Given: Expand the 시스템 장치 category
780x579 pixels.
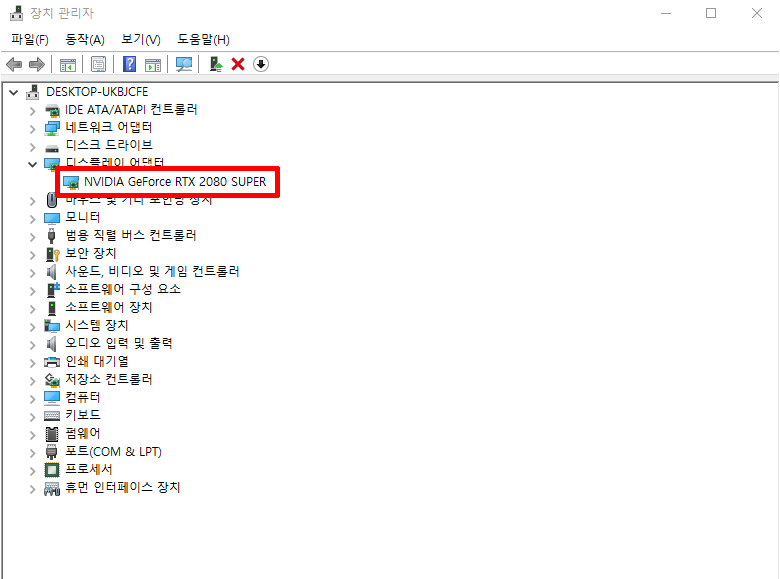Looking at the screenshot, I should click(32, 326).
